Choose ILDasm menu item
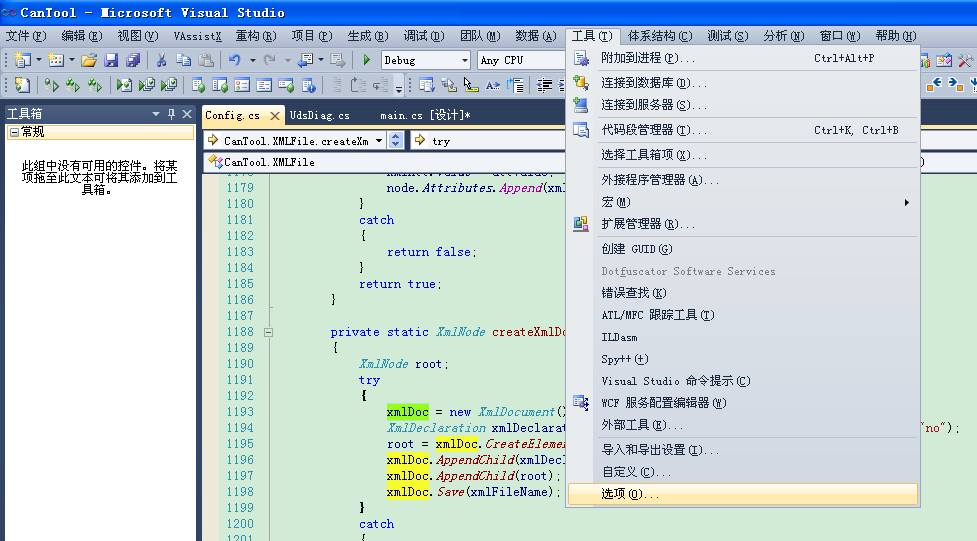977x541 pixels. click(x=743, y=337)
